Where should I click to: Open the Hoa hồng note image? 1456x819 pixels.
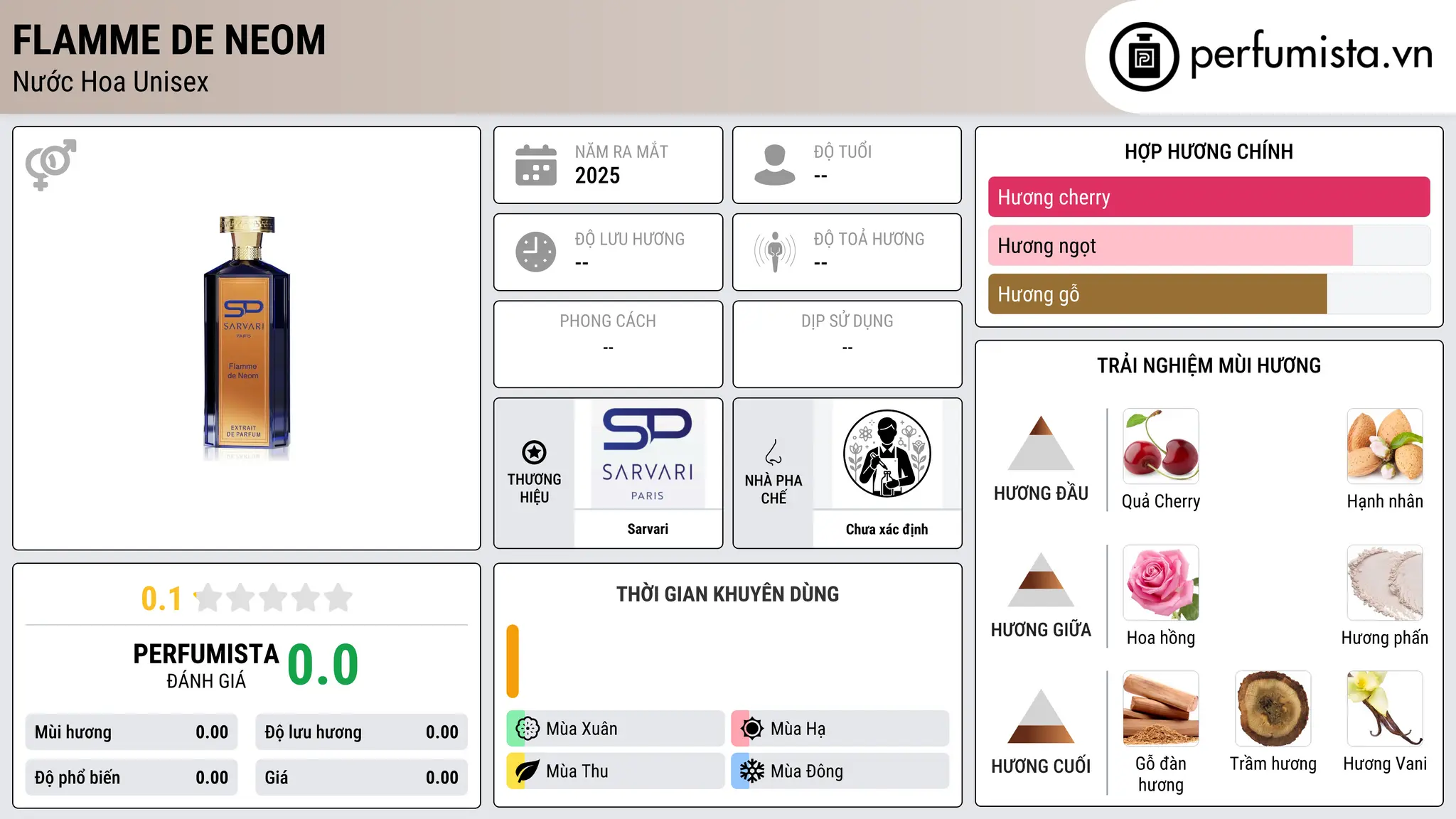[x=1161, y=583]
